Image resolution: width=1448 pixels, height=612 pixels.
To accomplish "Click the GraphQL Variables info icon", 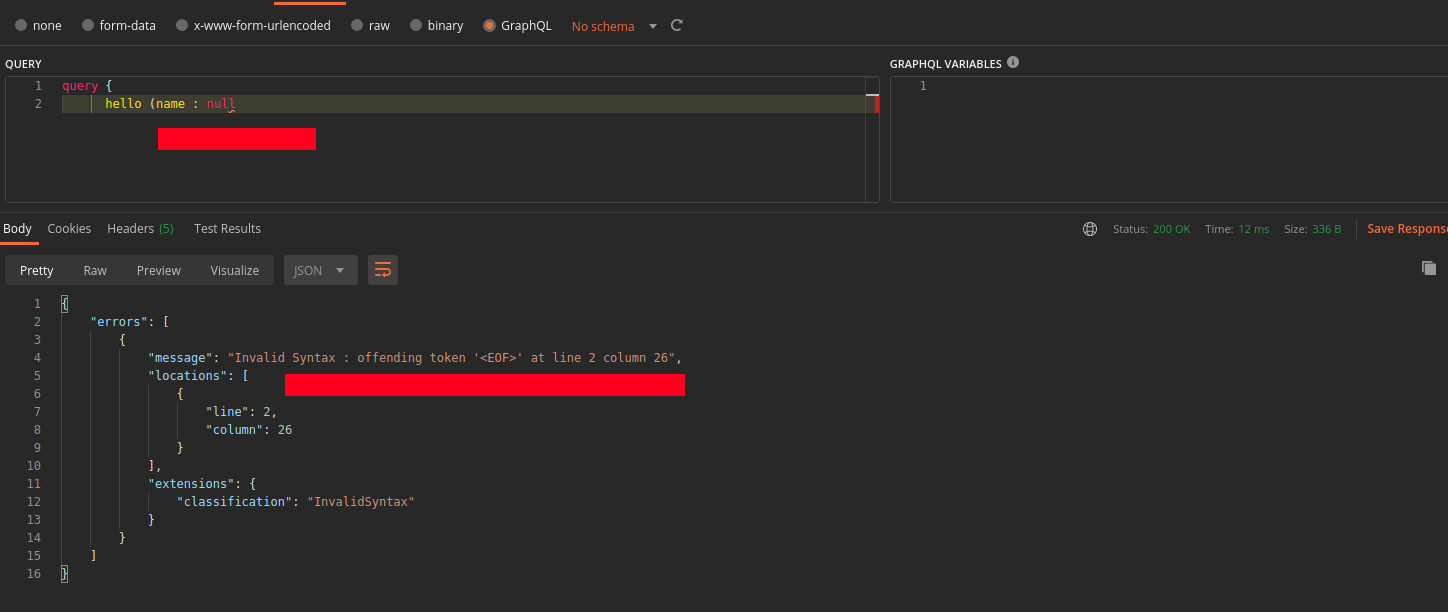I will [1012, 62].
